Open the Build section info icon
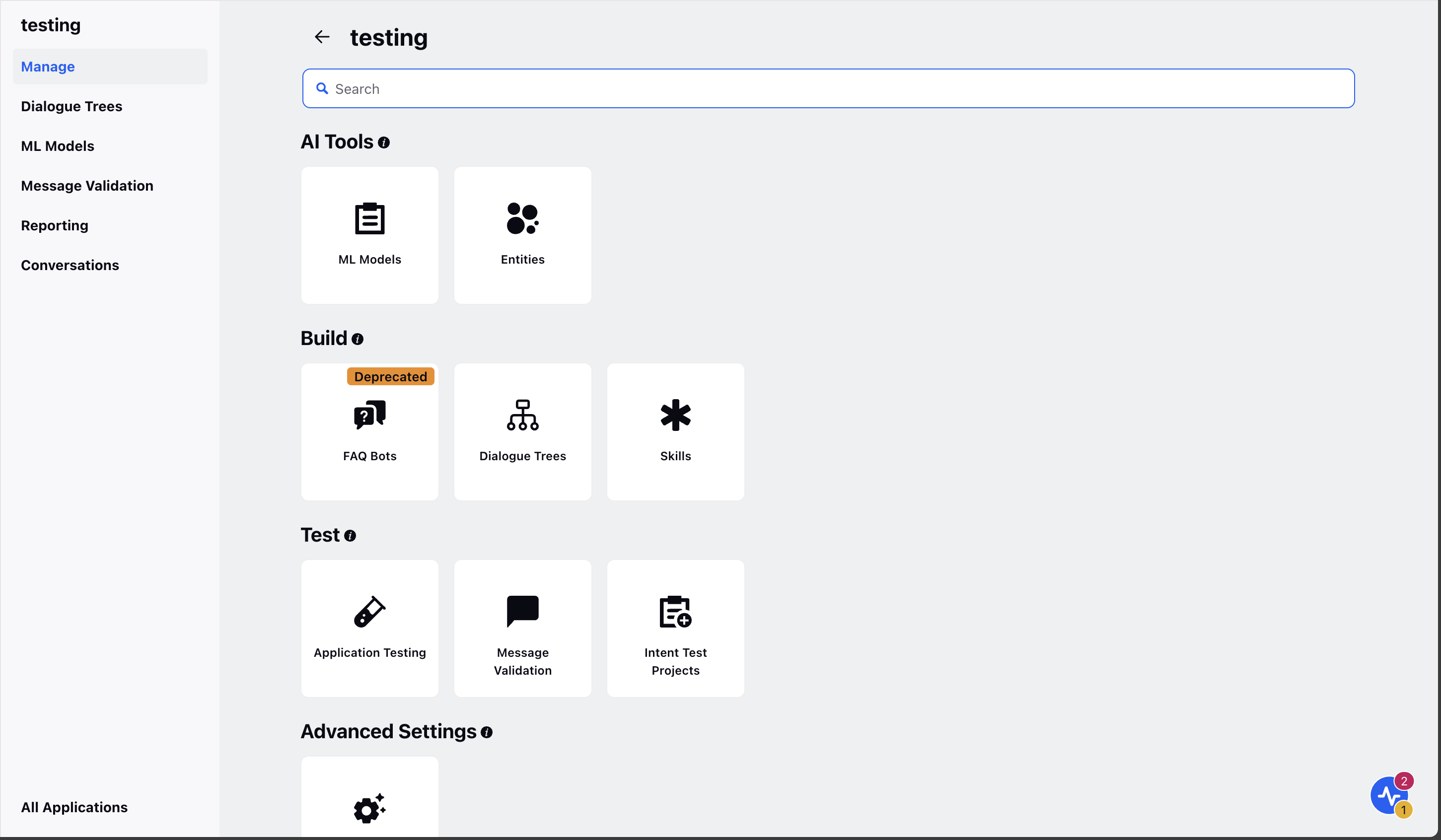The height and width of the screenshot is (840, 1441). tap(358, 339)
